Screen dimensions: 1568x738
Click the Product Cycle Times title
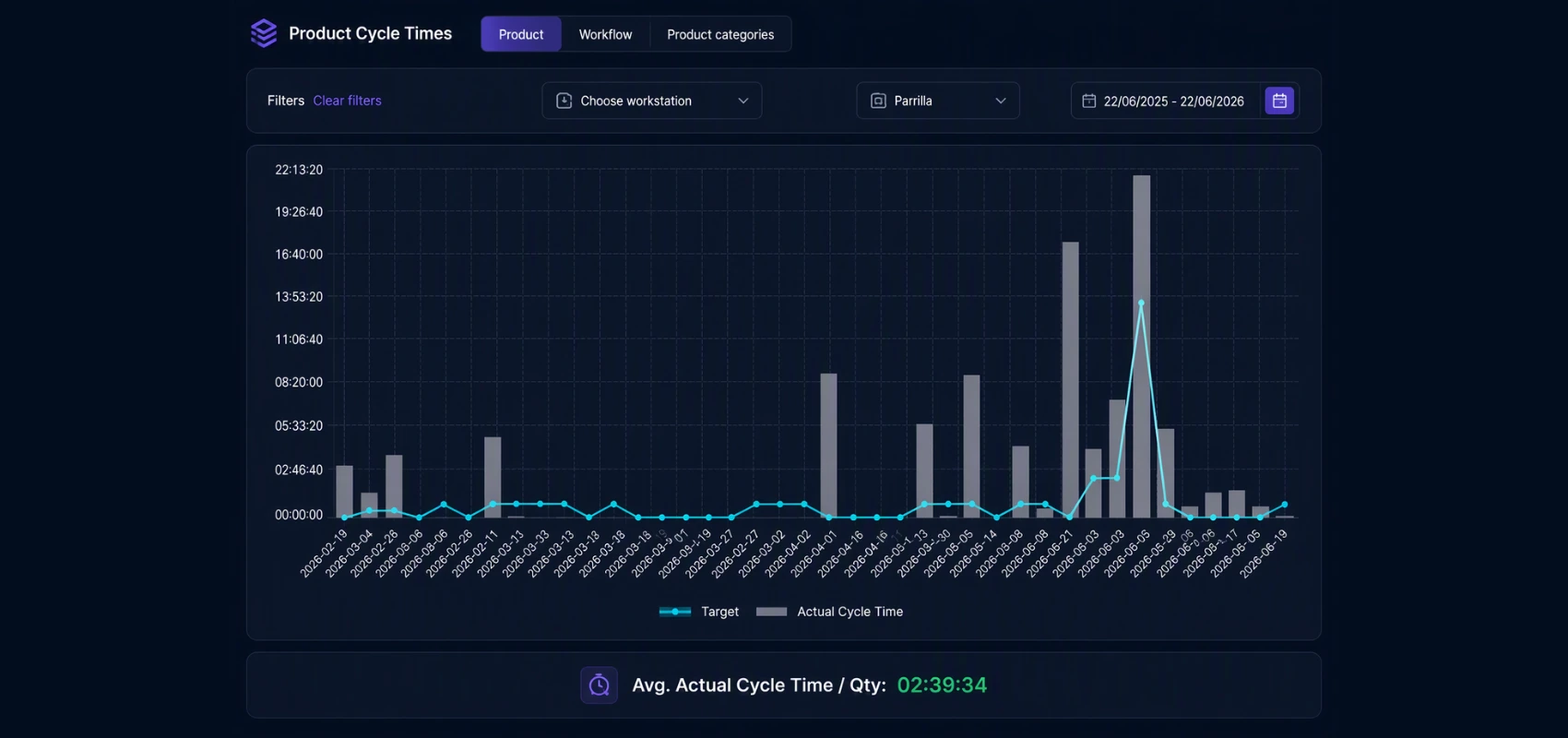coord(370,33)
